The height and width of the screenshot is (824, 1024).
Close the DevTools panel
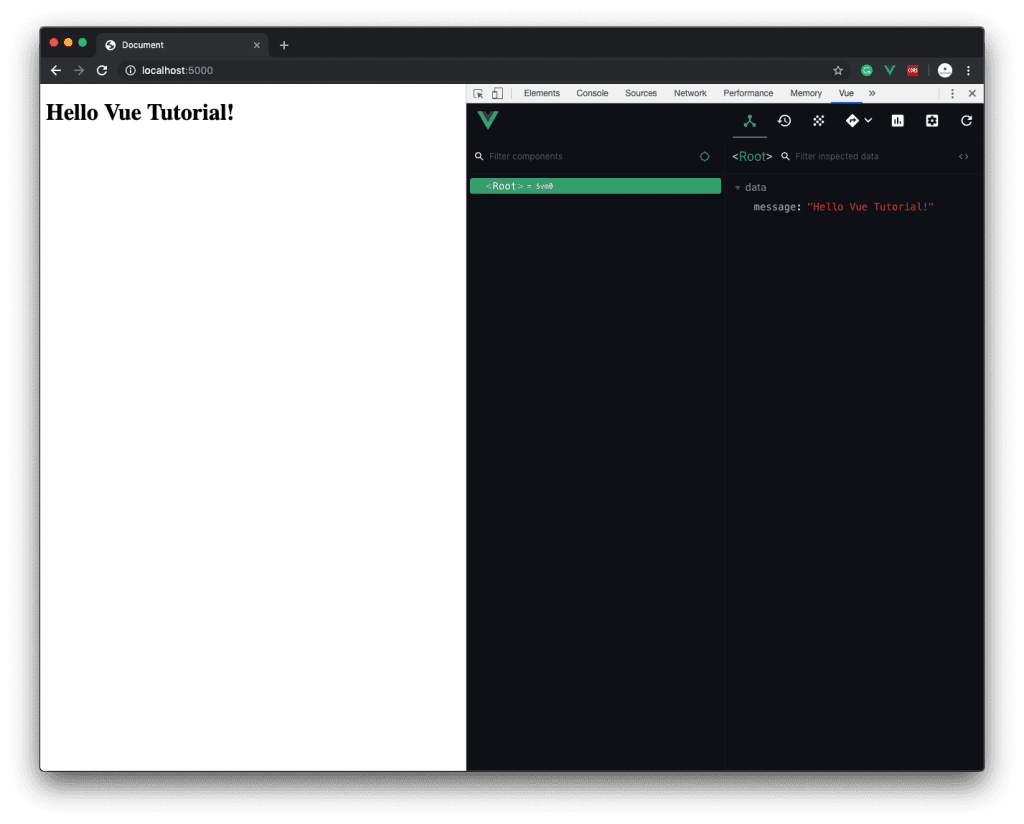pos(972,93)
